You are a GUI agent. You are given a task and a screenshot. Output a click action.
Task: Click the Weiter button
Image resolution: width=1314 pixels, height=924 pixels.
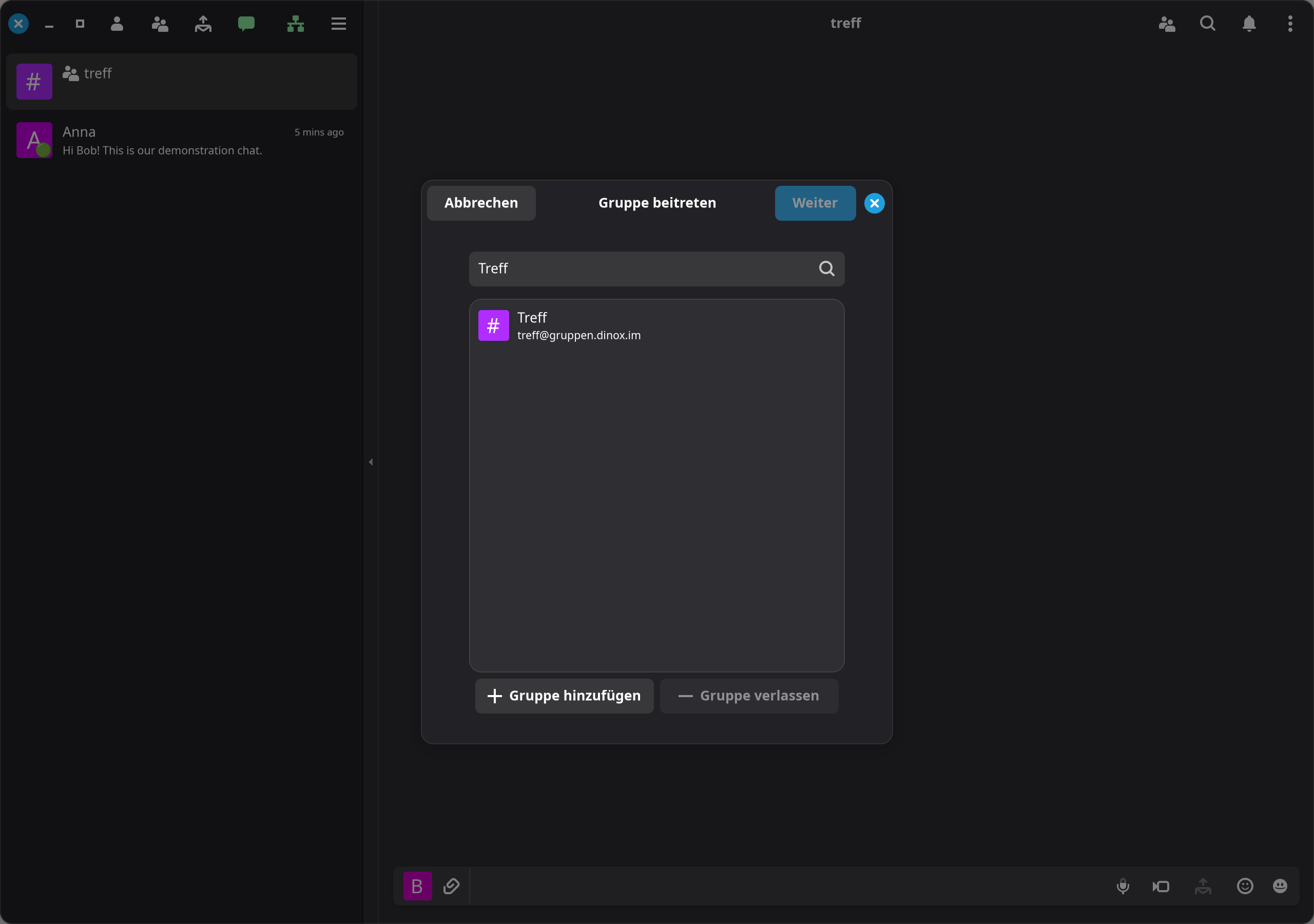pyautogui.click(x=815, y=203)
